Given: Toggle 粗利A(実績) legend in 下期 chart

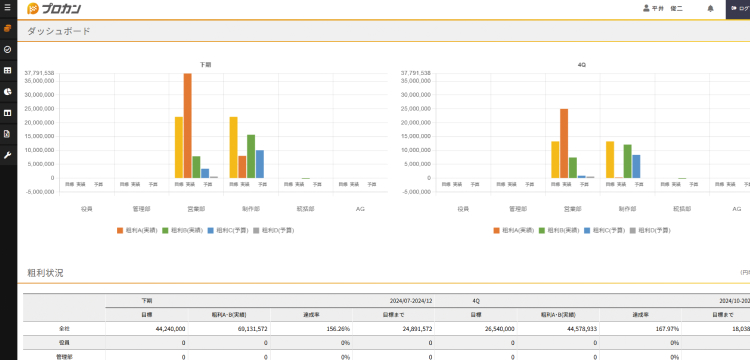Looking at the screenshot, I should (137, 230).
